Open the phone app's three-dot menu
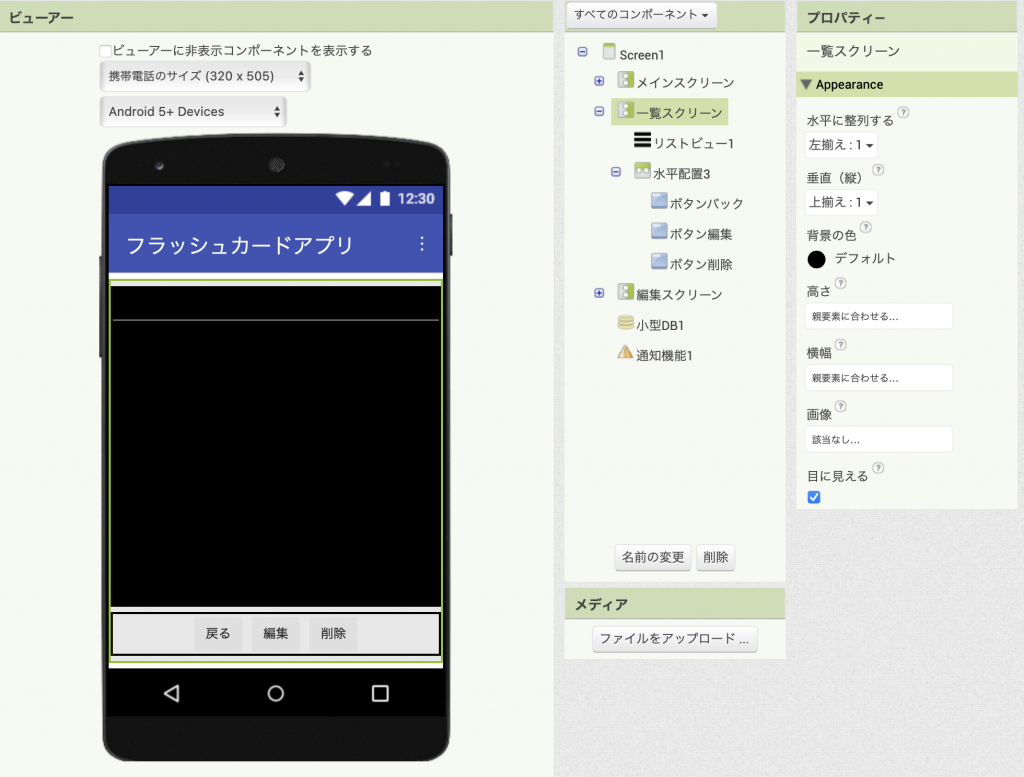Image resolution: width=1024 pixels, height=777 pixels. click(422, 244)
